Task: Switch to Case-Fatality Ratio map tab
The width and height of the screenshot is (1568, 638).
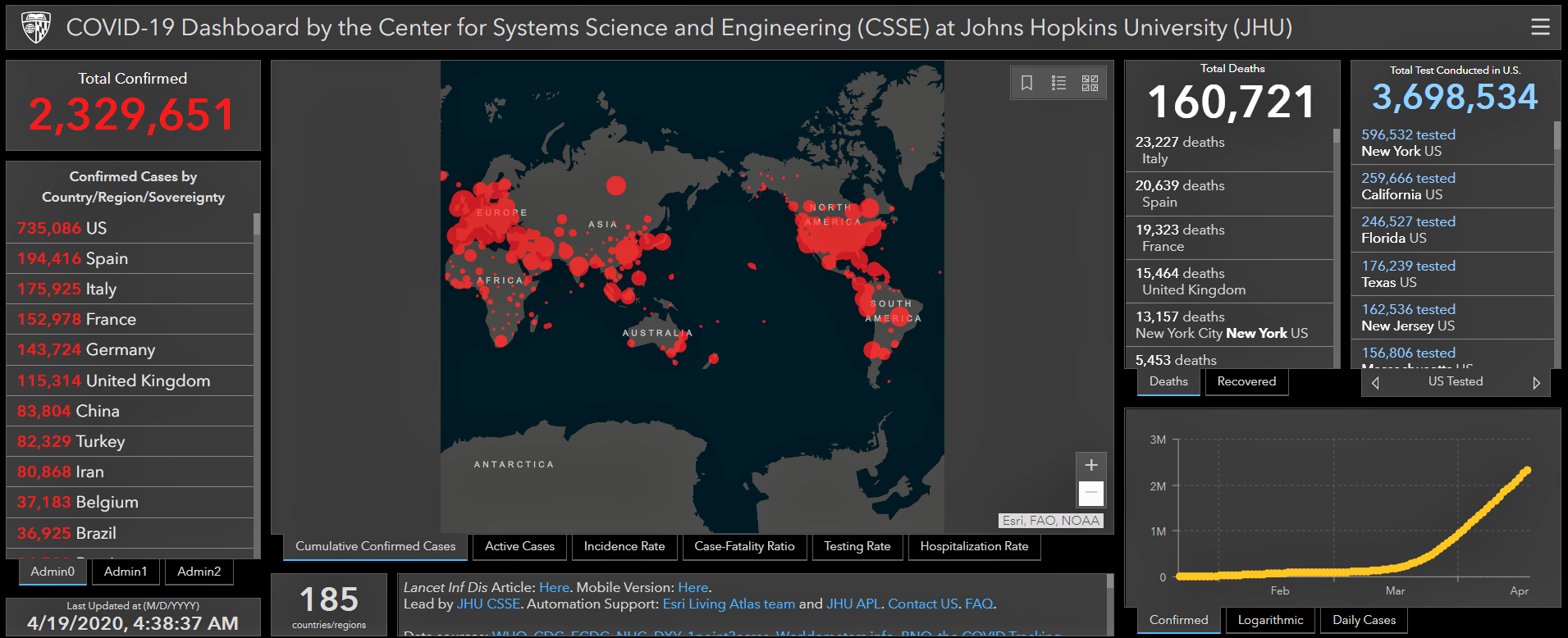Action: 744,546
